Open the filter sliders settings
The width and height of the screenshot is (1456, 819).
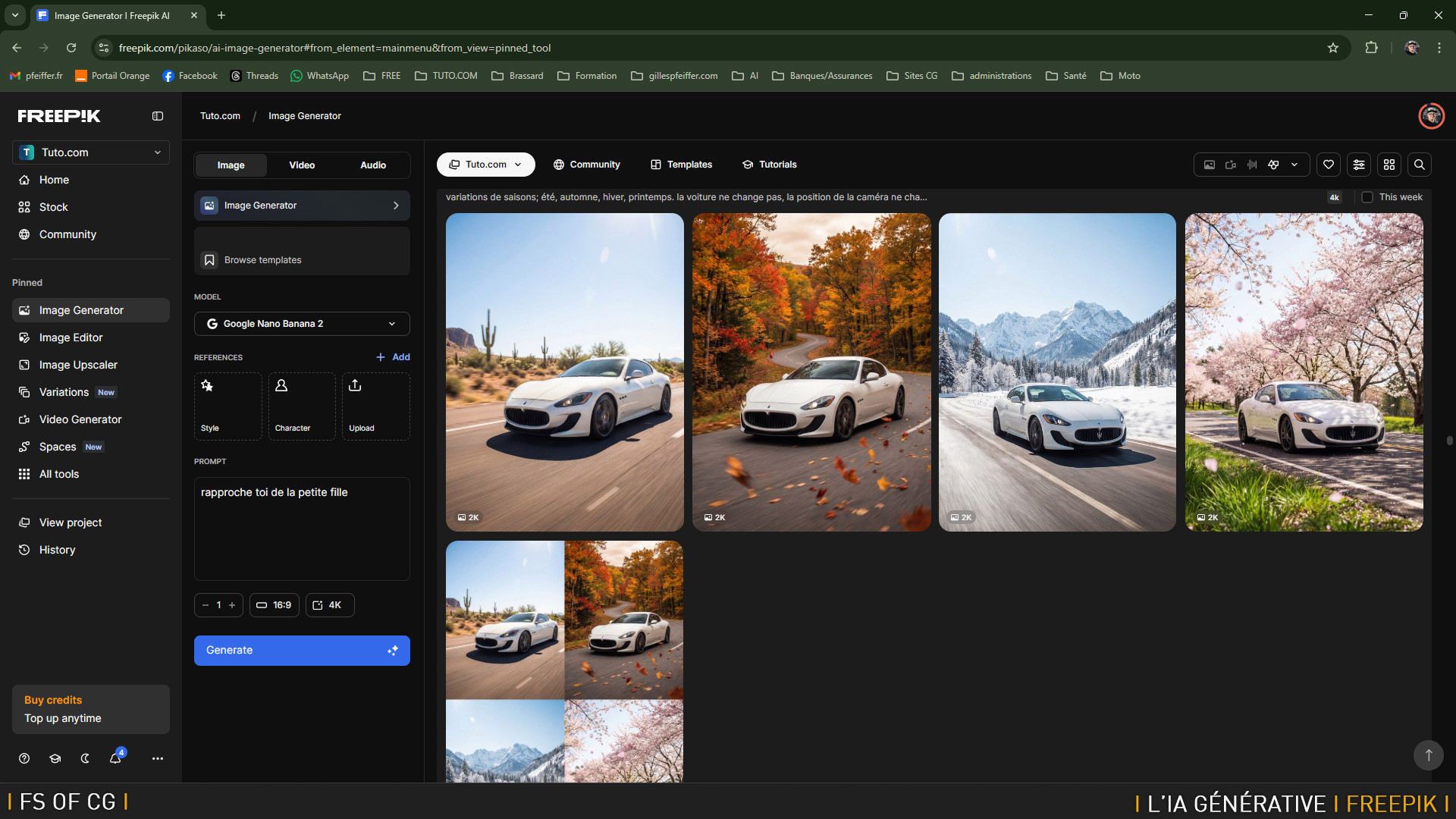pos(1359,165)
